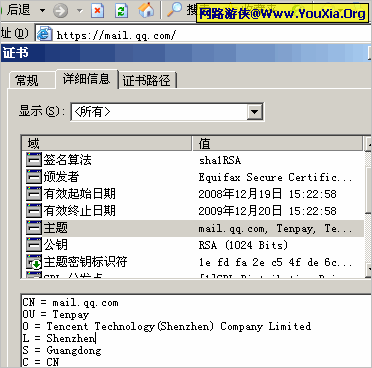
Task: Switch to the 常规 tab
Action: point(31,80)
